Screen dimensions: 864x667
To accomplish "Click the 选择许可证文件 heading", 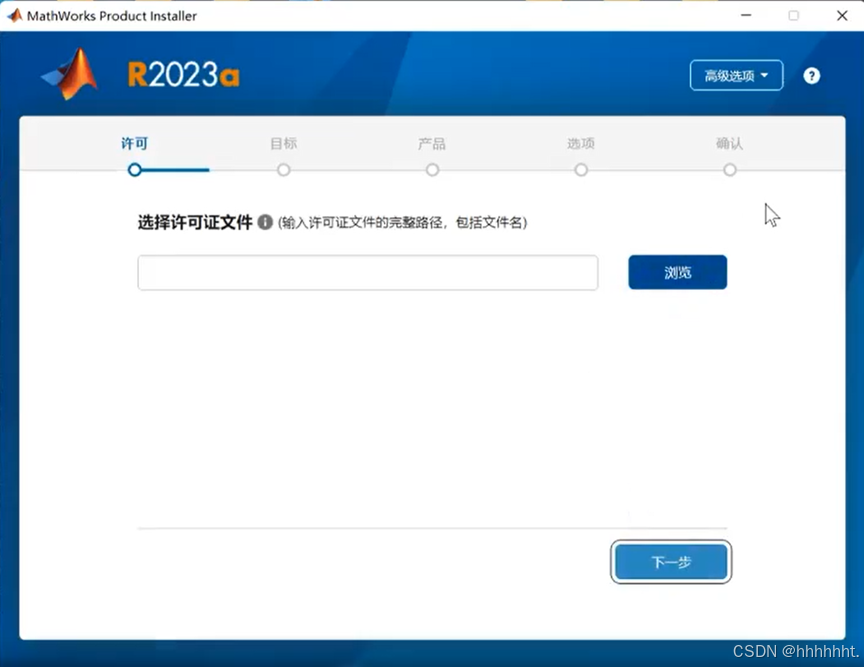I will tap(195, 222).
